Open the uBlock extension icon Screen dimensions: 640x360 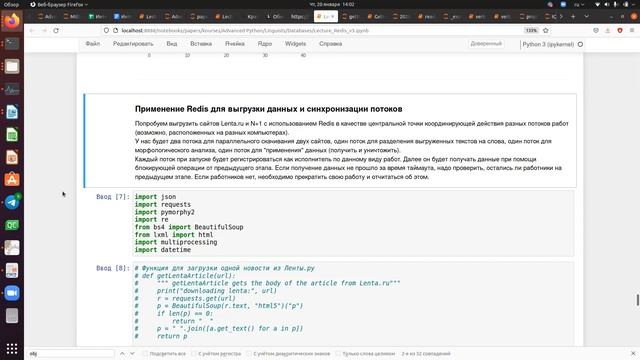pyautogui.click(x=620, y=31)
